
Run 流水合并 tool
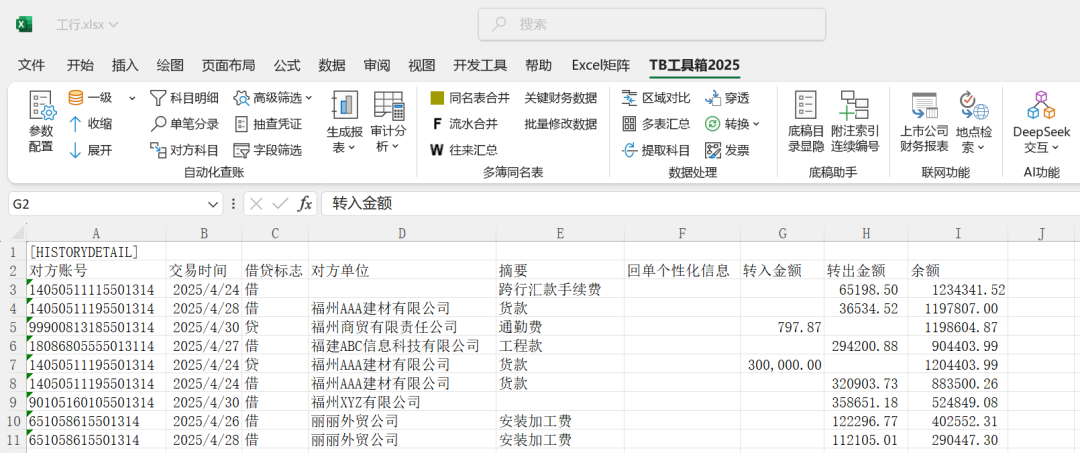click(x=464, y=124)
